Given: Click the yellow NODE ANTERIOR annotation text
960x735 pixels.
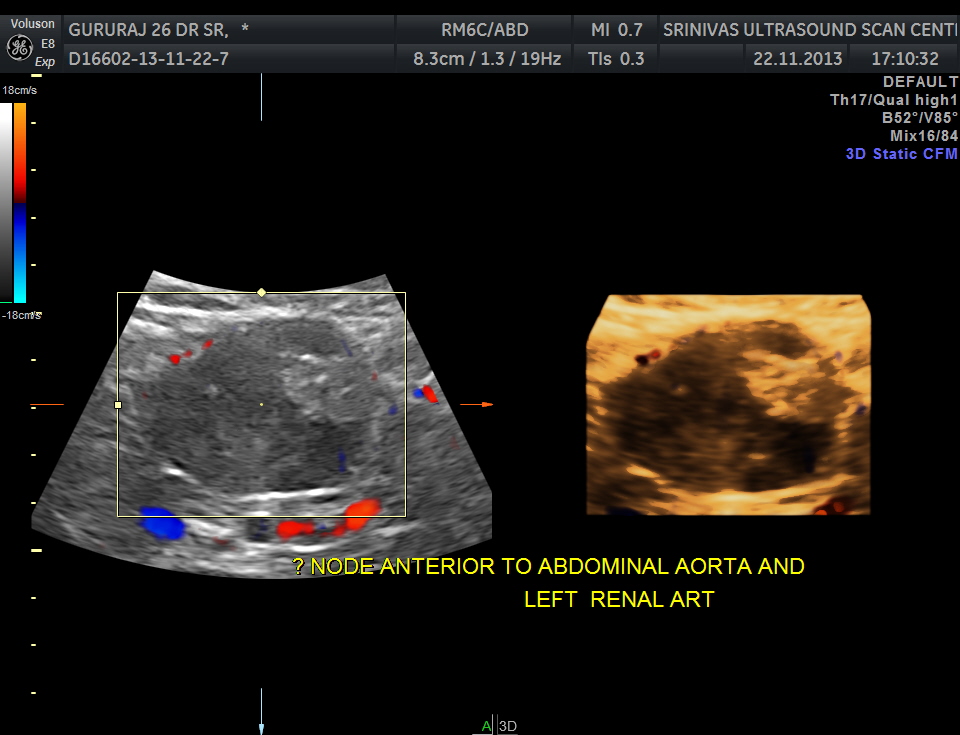Looking at the screenshot, I should [548, 566].
